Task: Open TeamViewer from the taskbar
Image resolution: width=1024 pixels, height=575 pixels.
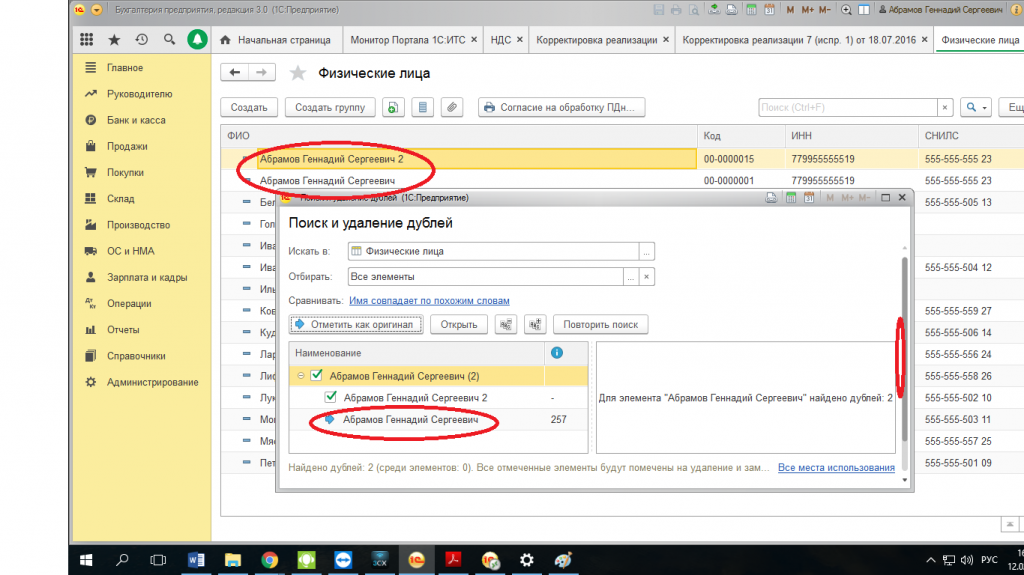Action: click(343, 560)
